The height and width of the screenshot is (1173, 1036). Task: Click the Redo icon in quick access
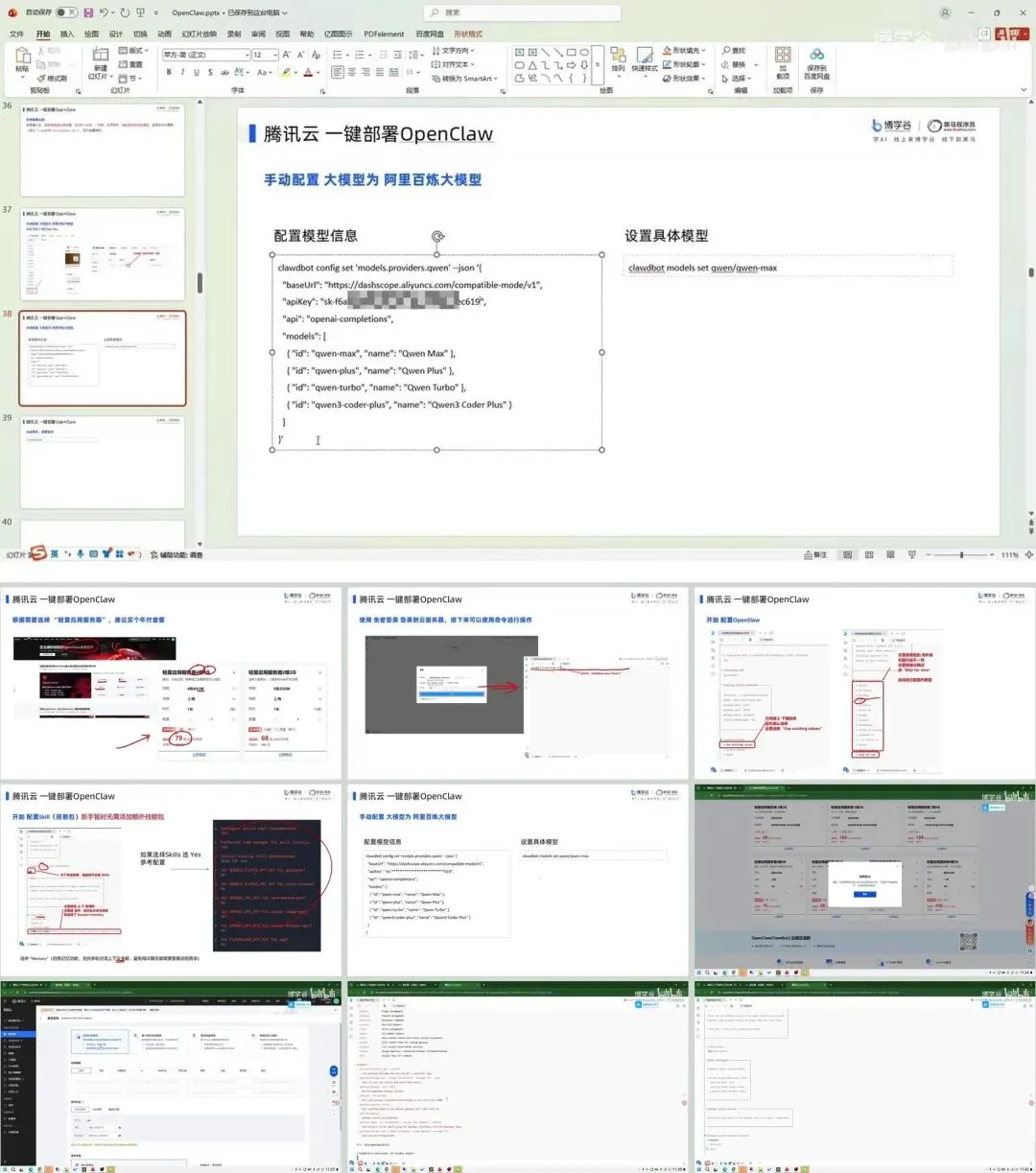click(x=125, y=12)
